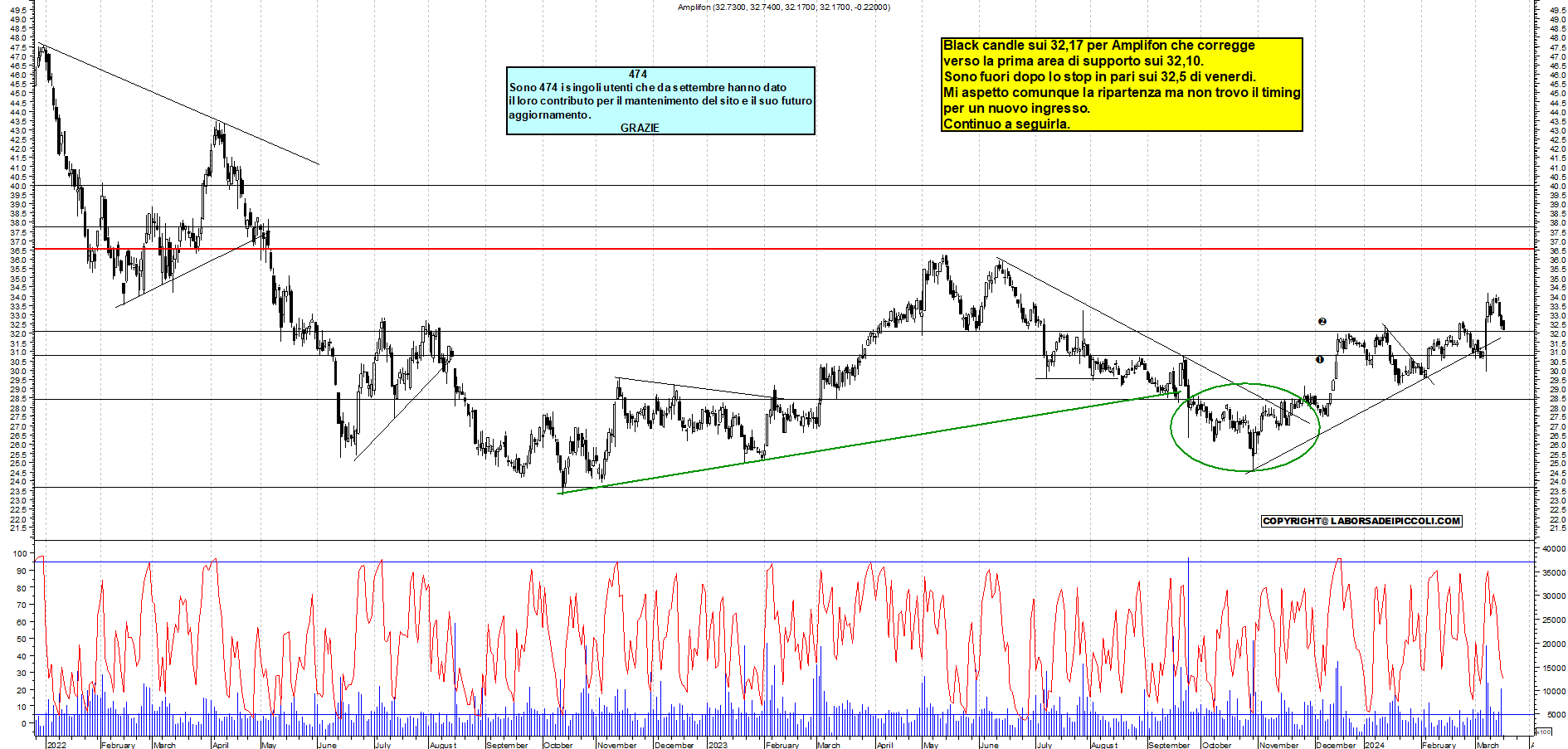Click 32.0 on the right price axis
1568x749 pixels.
coord(1557,333)
